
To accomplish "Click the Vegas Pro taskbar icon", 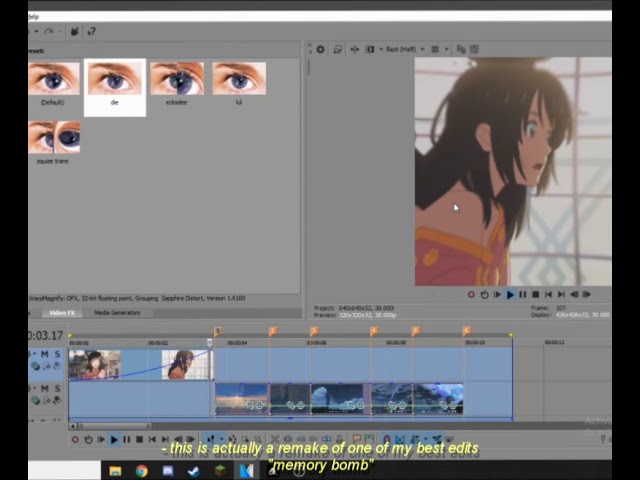I will (x=247, y=471).
